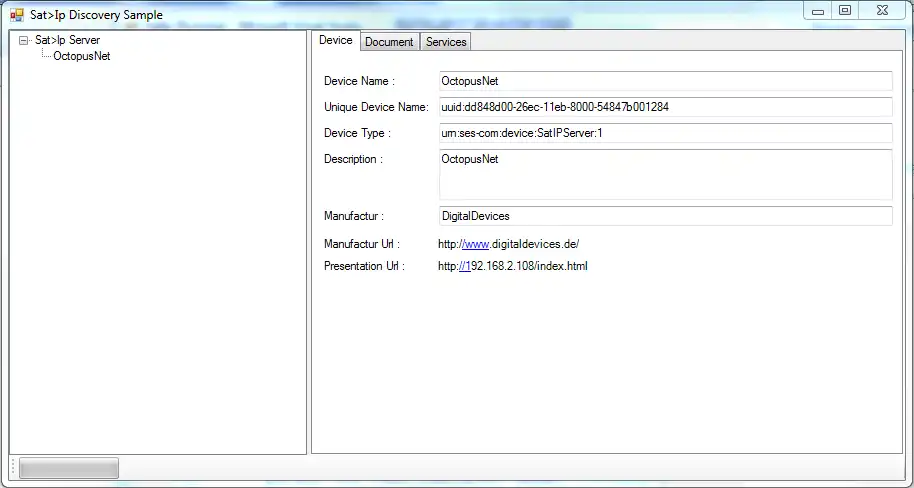The image size is (914, 488).
Task: Click the Manufactur Url label
Action: tap(362, 244)
